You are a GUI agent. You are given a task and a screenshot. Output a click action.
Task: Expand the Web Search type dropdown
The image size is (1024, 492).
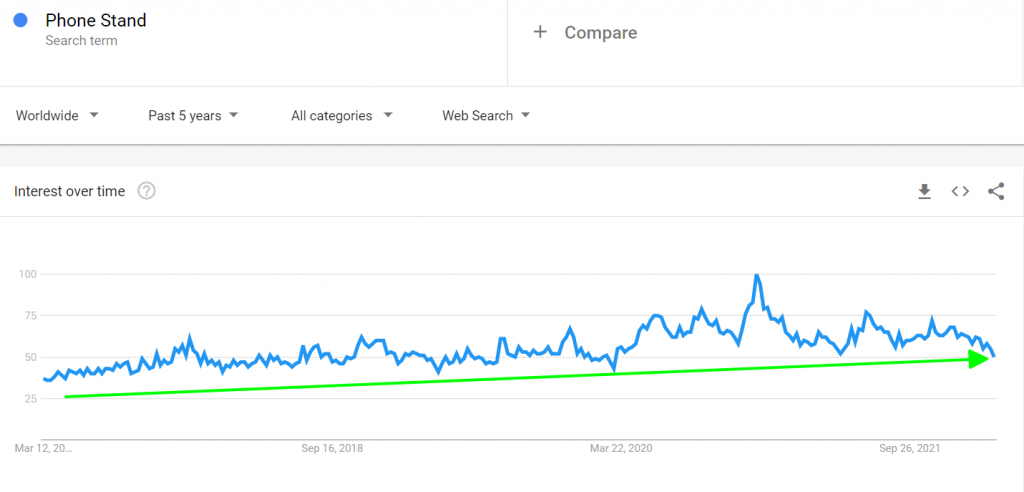(486, 116)
